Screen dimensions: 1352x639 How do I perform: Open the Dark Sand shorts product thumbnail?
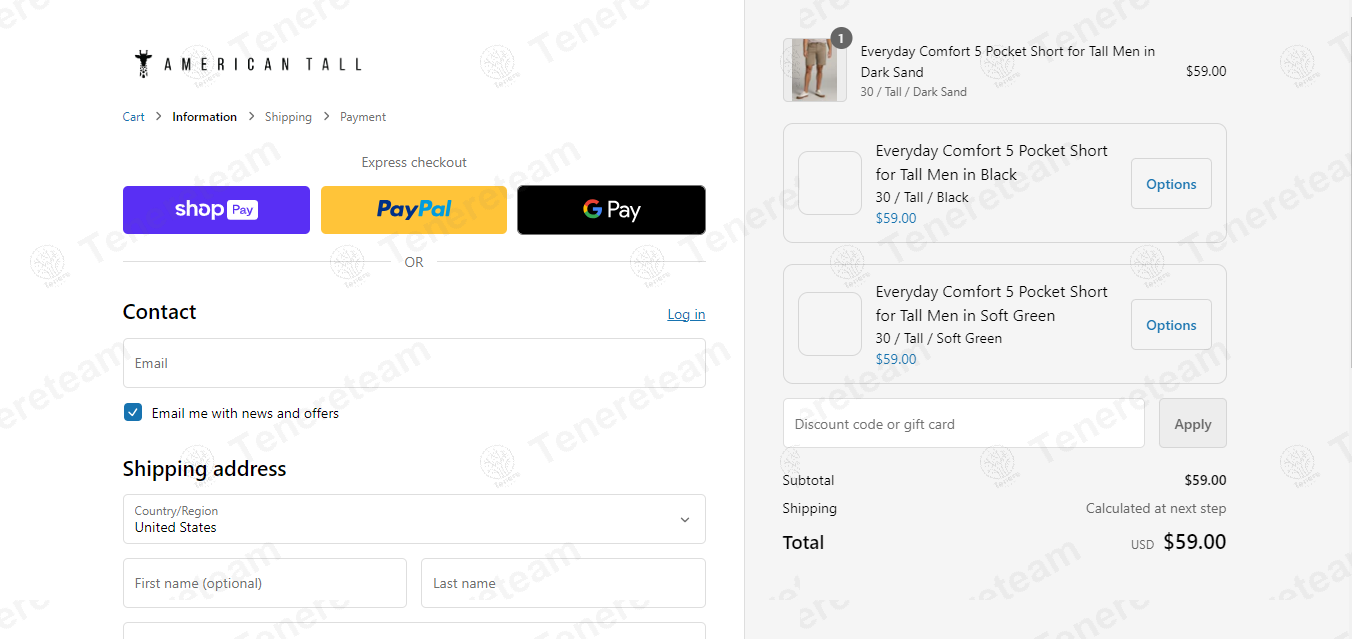click(815, 70)
